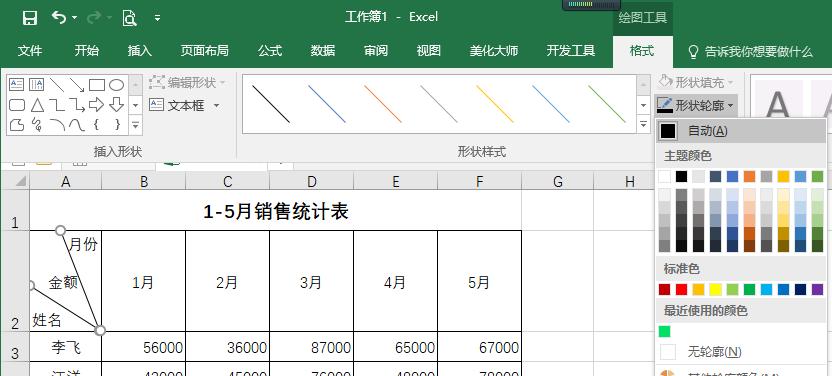Select the 格式 drawing tools tab
Image resolution: width=832 pixels, height=376 pixels.
click(x=642, y=51)
